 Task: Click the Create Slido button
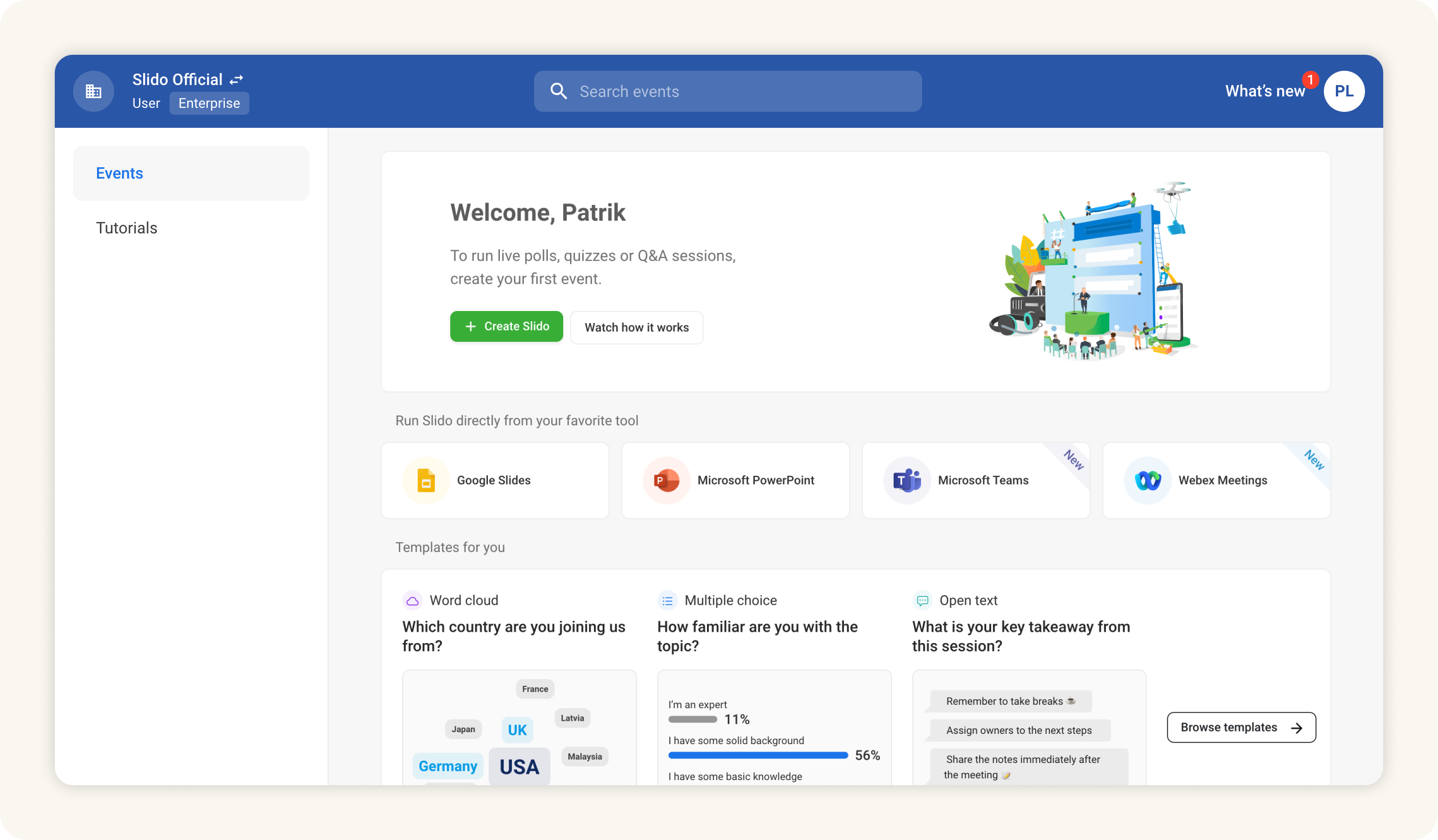point(507,326)
